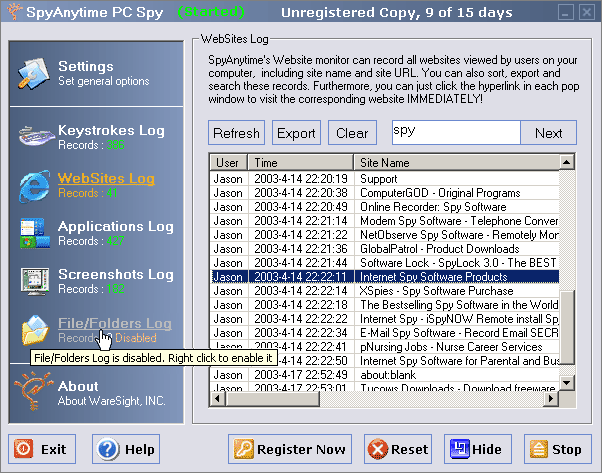Select 'The Bestselling Spy Software' row
The width and height of the screenshot is (602, 473).
pos(384,304)
